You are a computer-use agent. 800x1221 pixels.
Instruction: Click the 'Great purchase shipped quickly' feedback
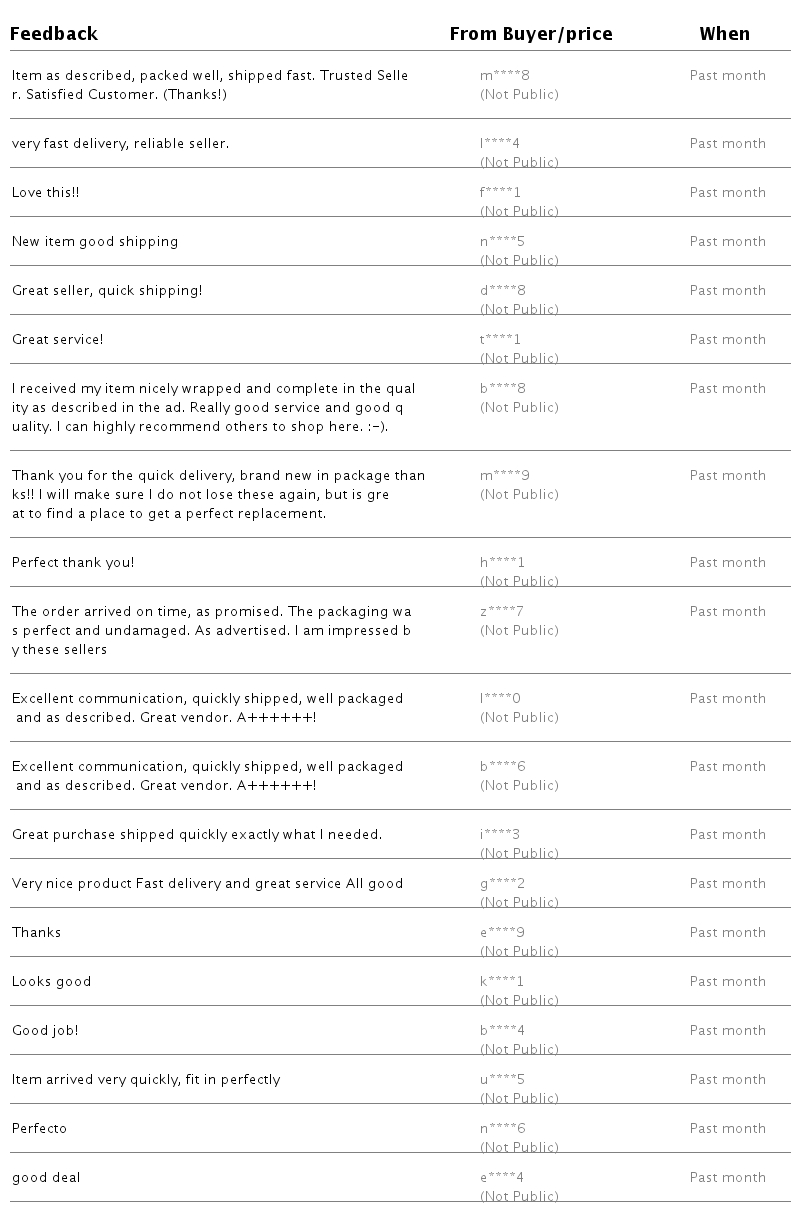(x=197, y=834)
